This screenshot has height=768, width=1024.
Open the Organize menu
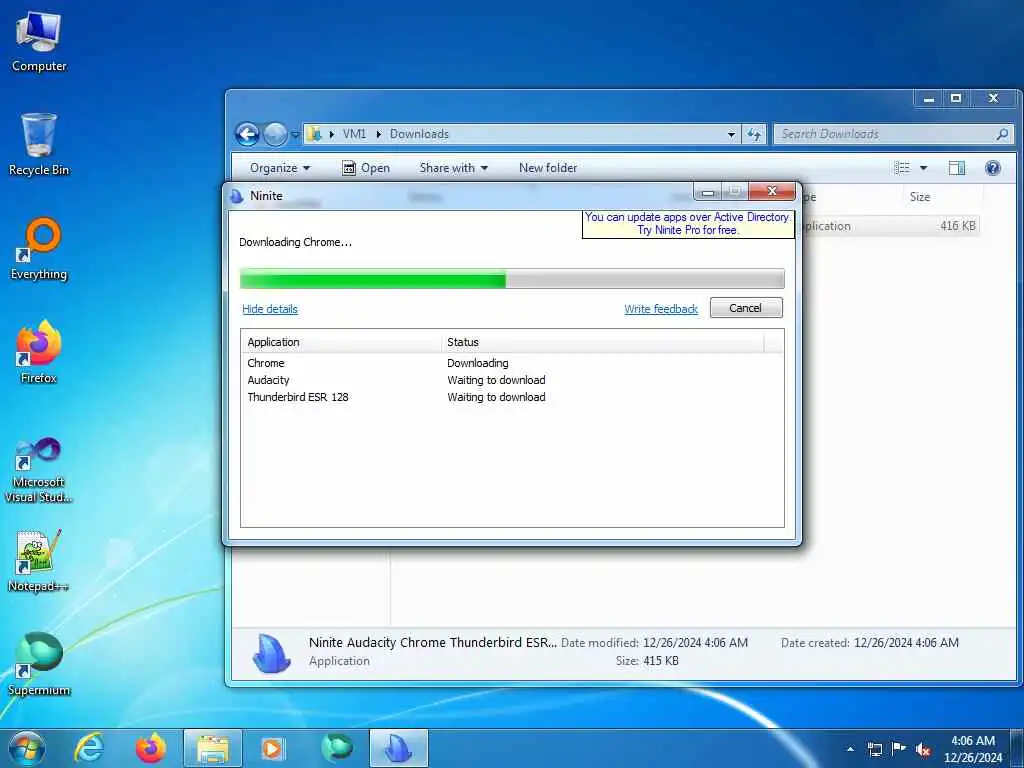click(x=280, y=168)
